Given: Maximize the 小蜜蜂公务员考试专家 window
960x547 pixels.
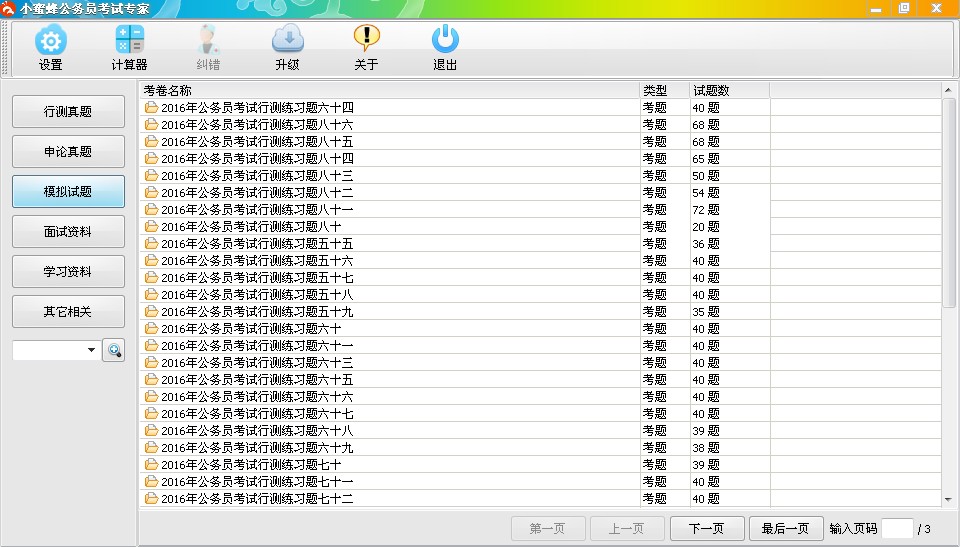Looking at the screenshot, I should (904, 8).
